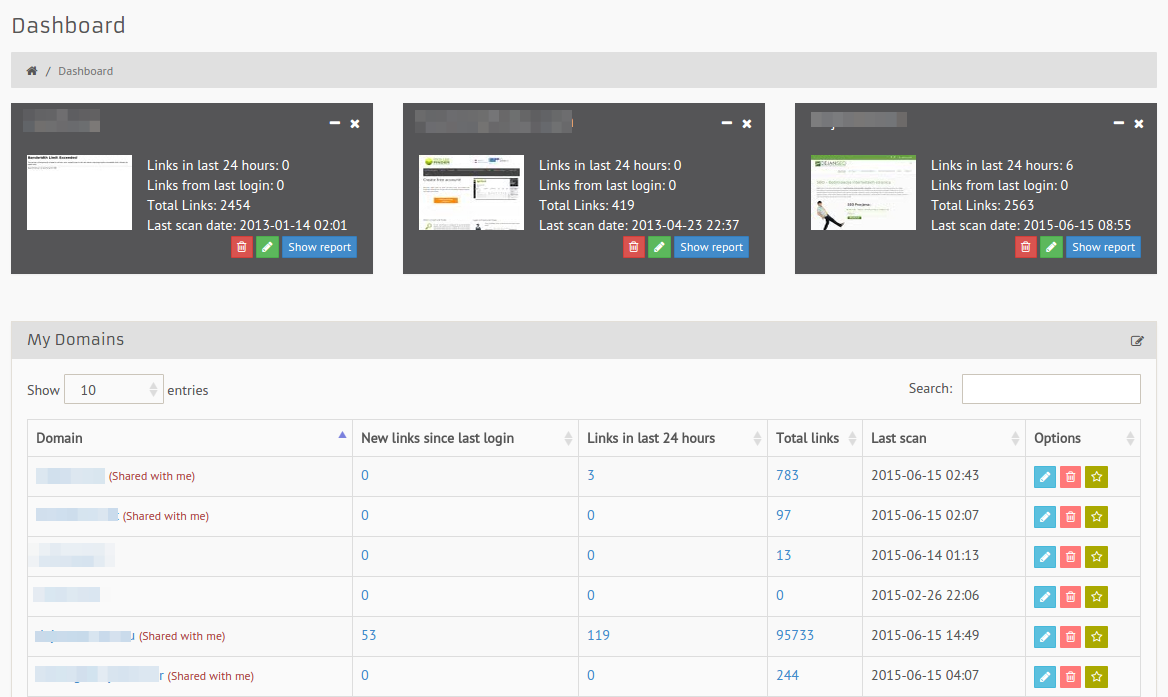This screenshot has height=697, width=1168.
Task: Open the Show entries count dropdown
Action: pyautogui.click(x=113, y=390)
